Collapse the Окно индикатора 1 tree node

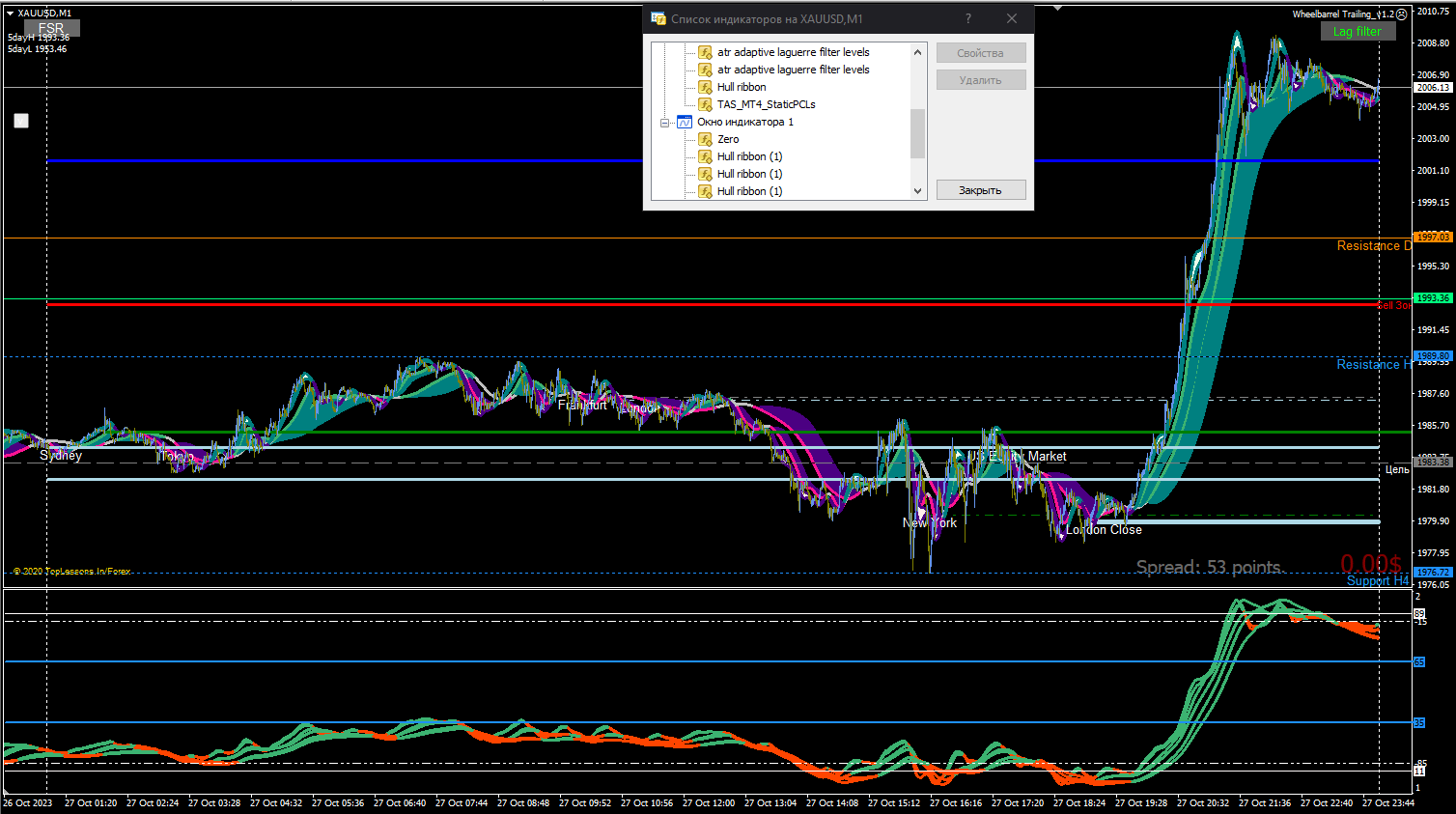point(664,123)
